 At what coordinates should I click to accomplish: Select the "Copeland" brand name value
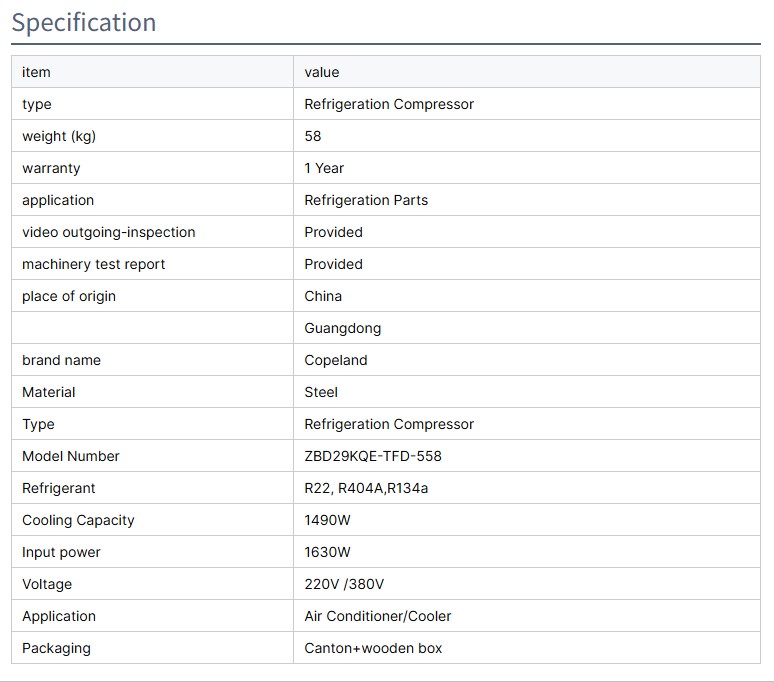[336, 360]
